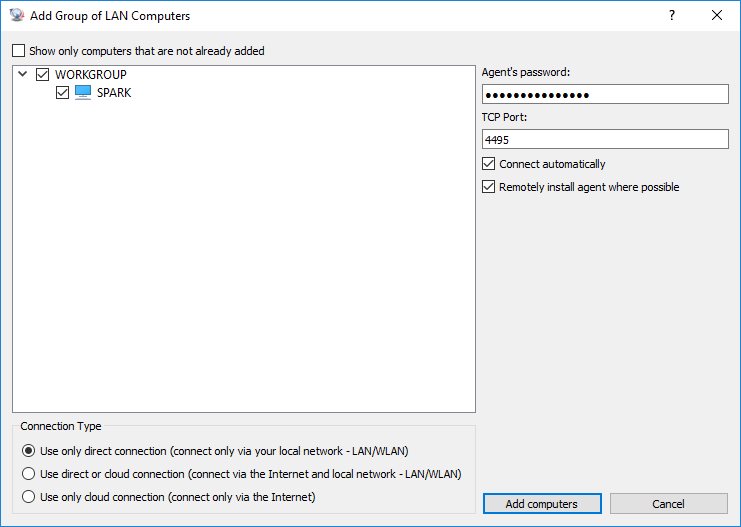Pick 'Use only cloud connection' radio

[28, 497]
